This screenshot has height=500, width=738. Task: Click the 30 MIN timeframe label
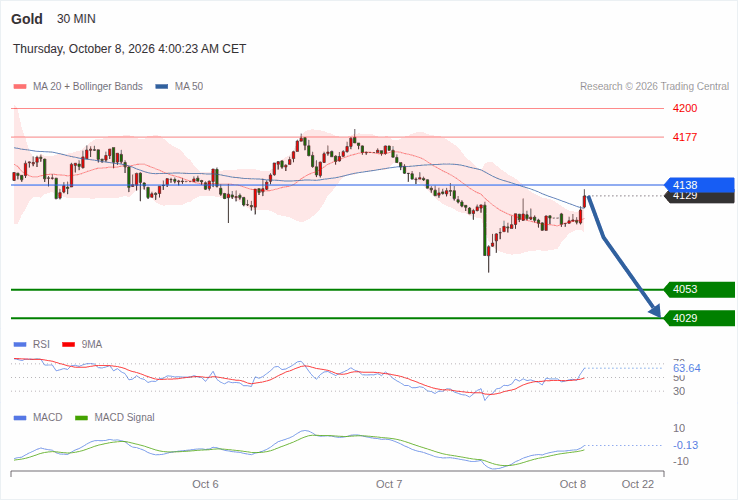click(76, 19)
